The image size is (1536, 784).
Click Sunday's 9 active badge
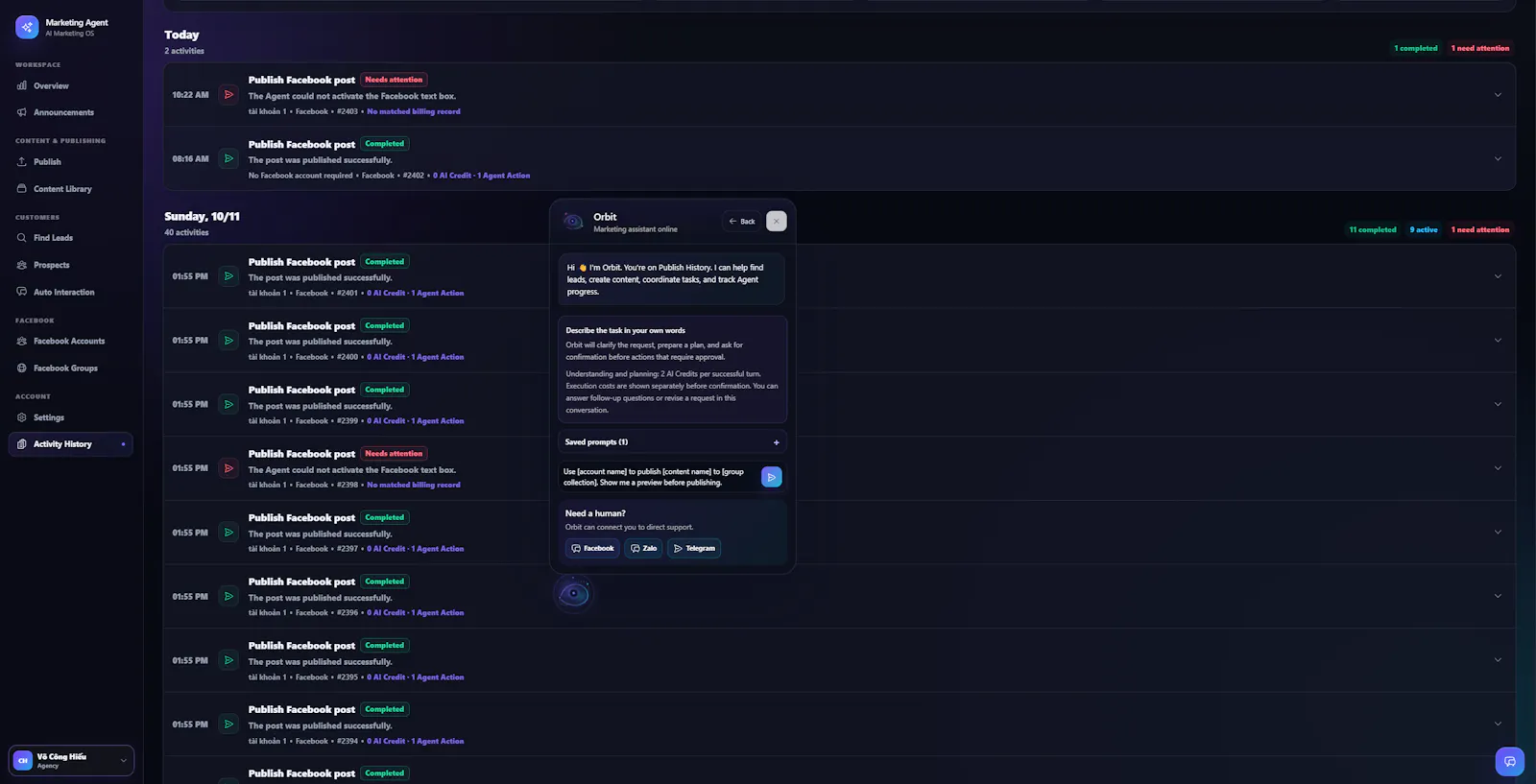point(1424,230)
